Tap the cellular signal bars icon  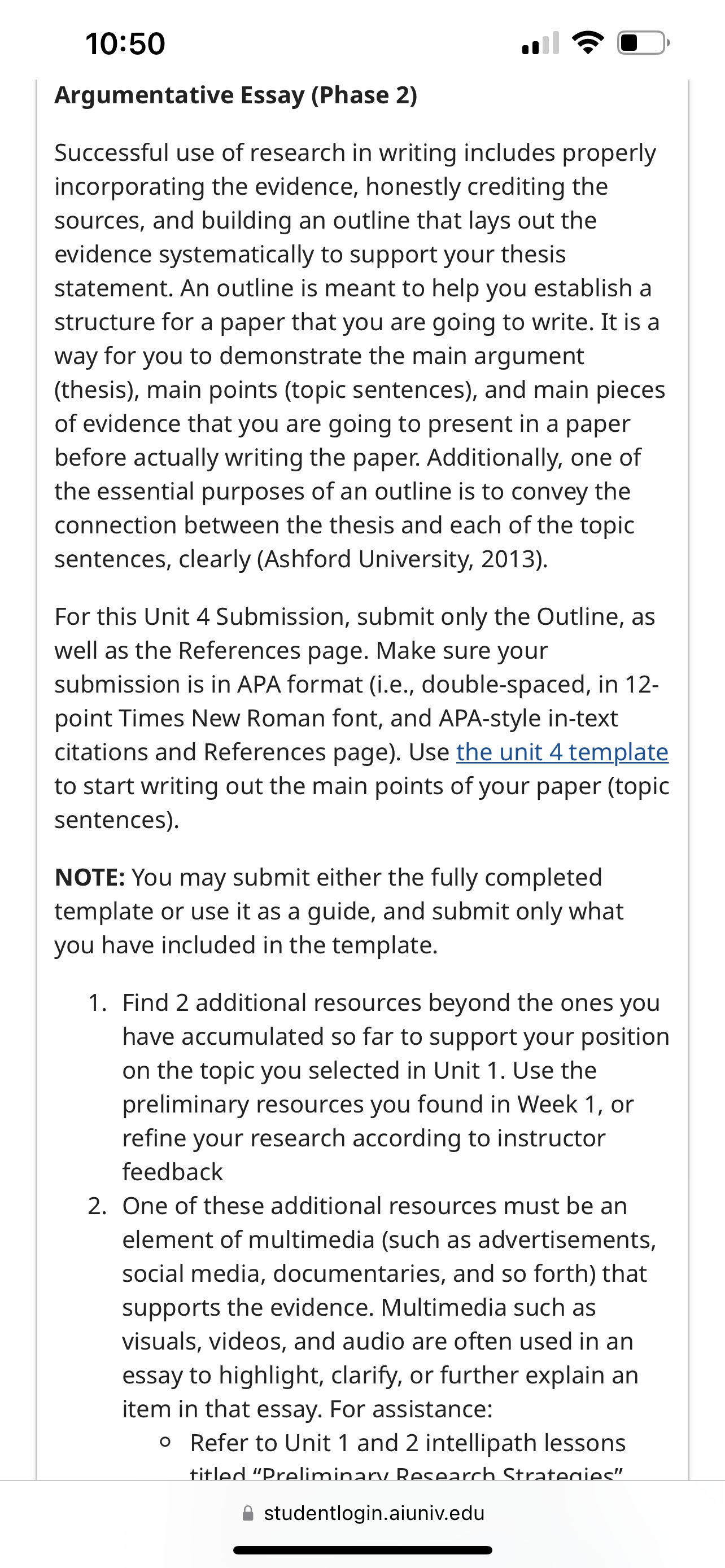[540, 43]
